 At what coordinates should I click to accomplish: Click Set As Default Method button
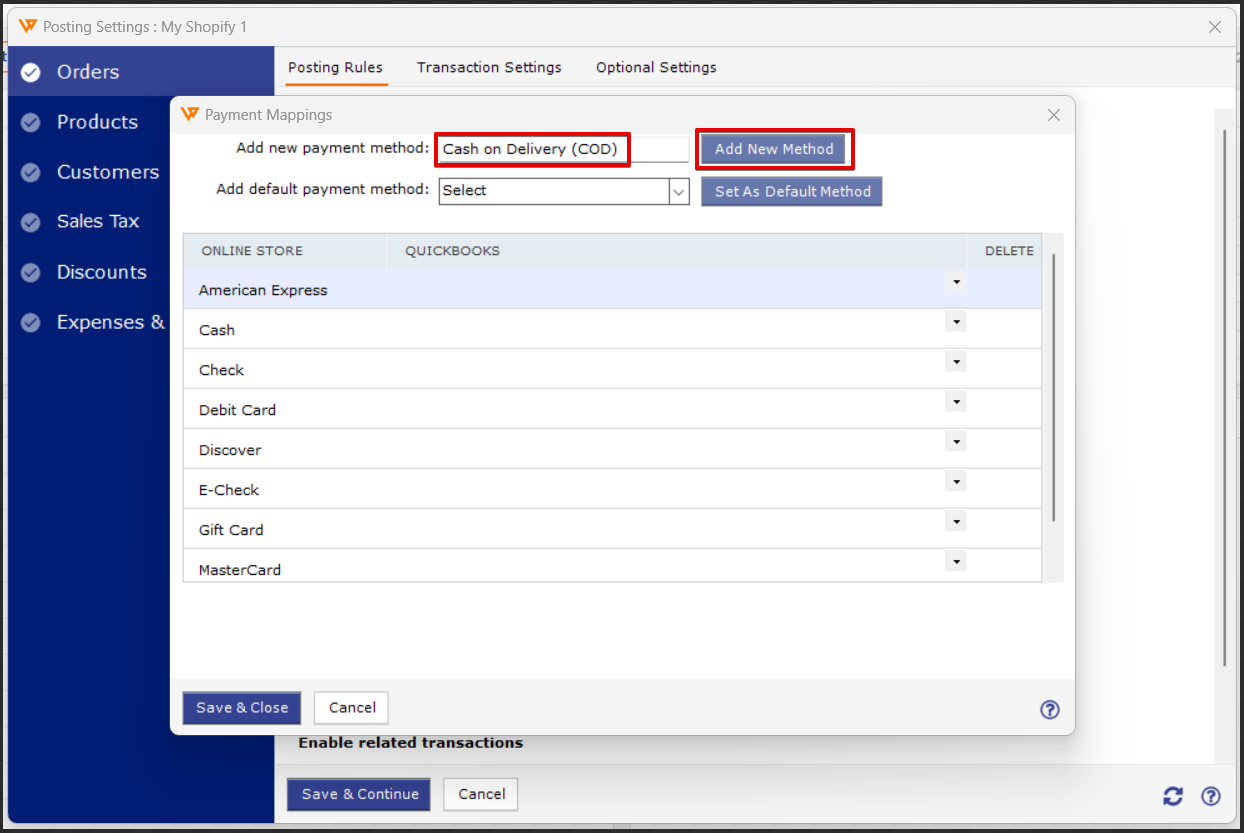(x=792, y=191)
